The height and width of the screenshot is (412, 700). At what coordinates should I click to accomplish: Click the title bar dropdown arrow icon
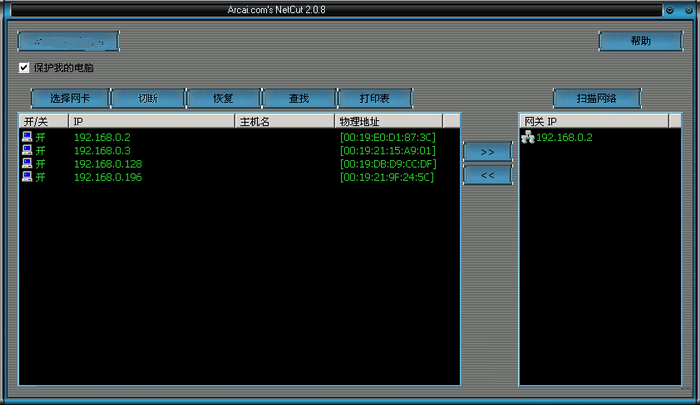670,10
